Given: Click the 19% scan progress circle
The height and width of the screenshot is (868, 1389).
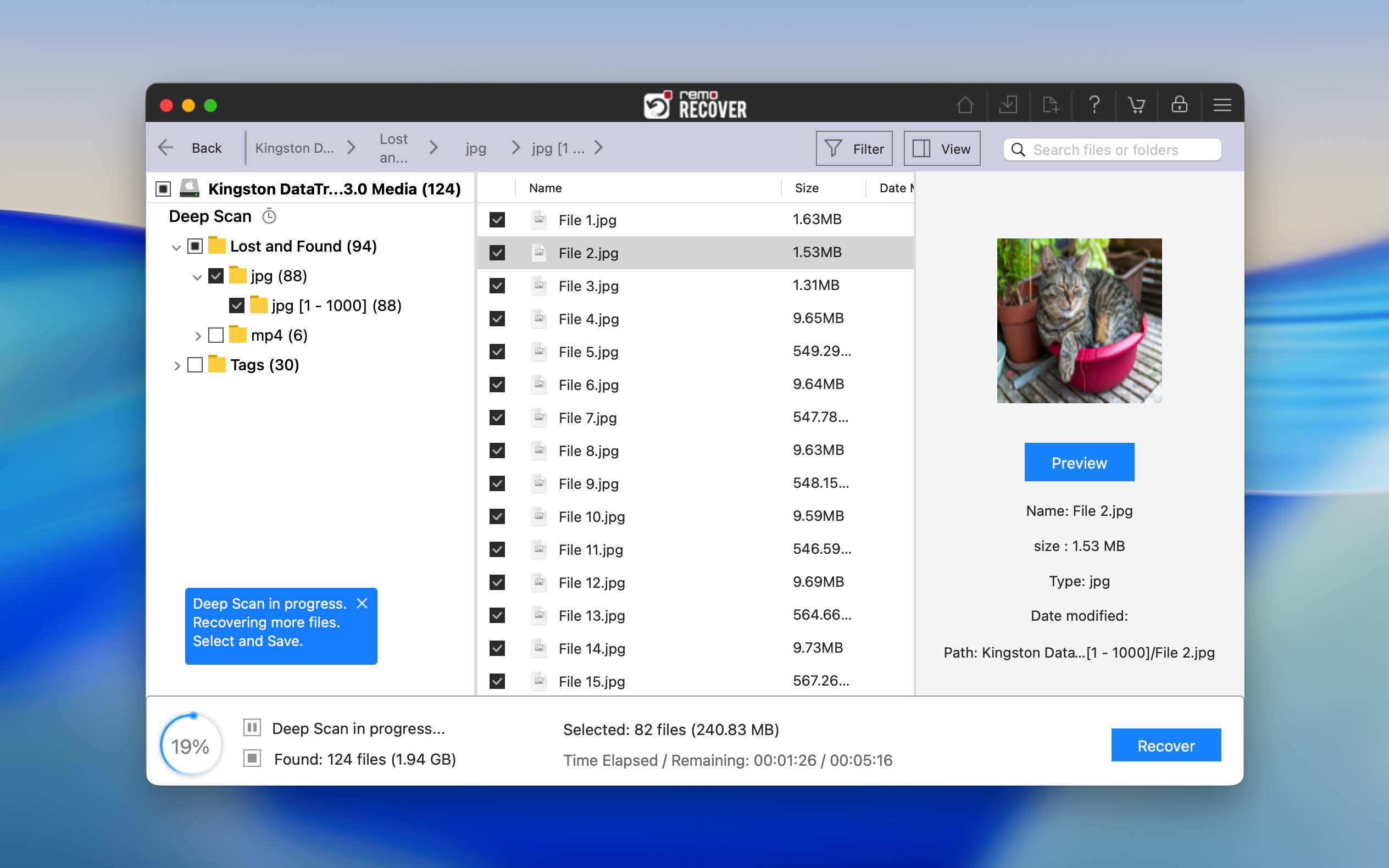Looking at the screenshot, I should coord(191,743).
